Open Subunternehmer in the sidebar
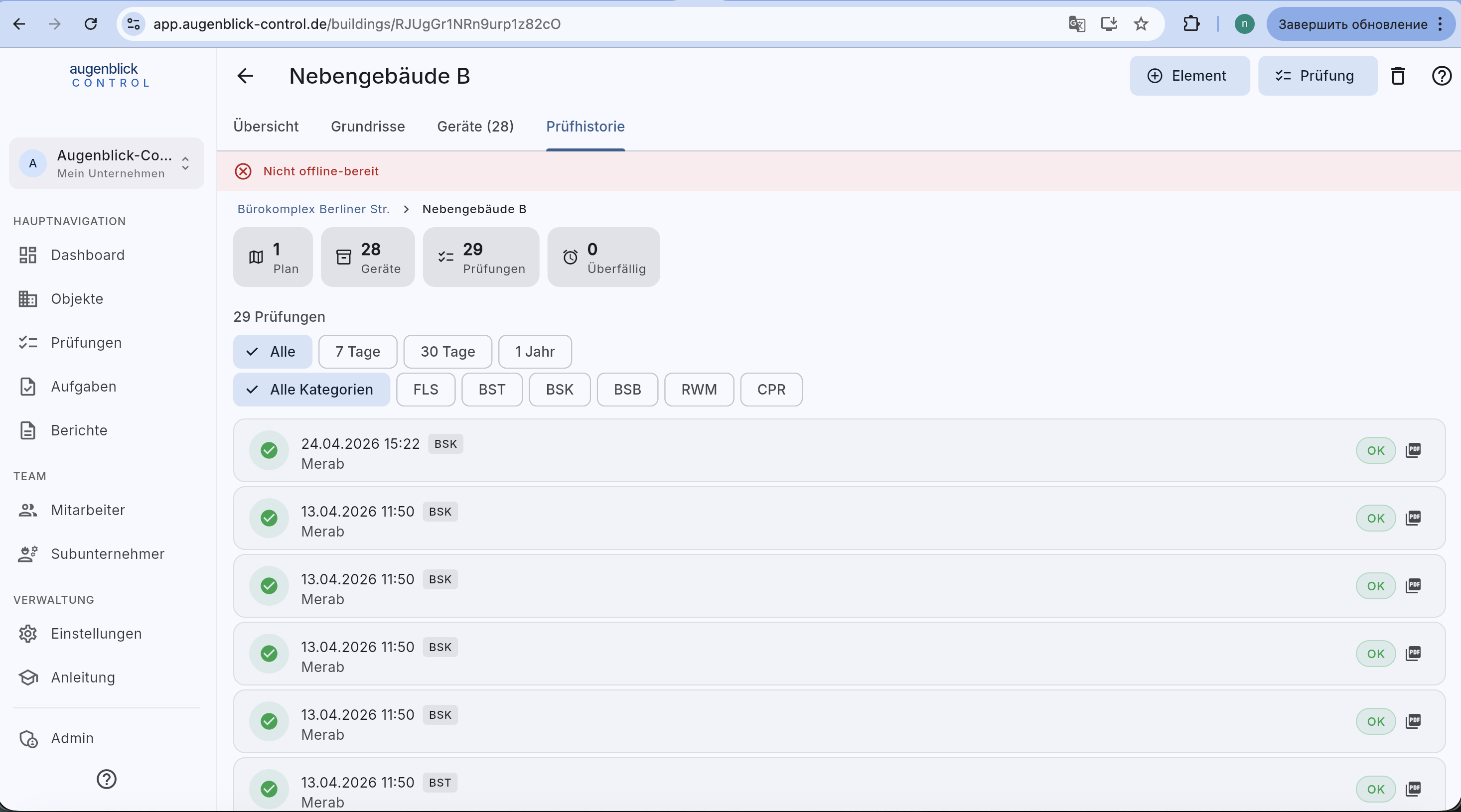This screenshot has width=1461, height=812. coord(107,554)
